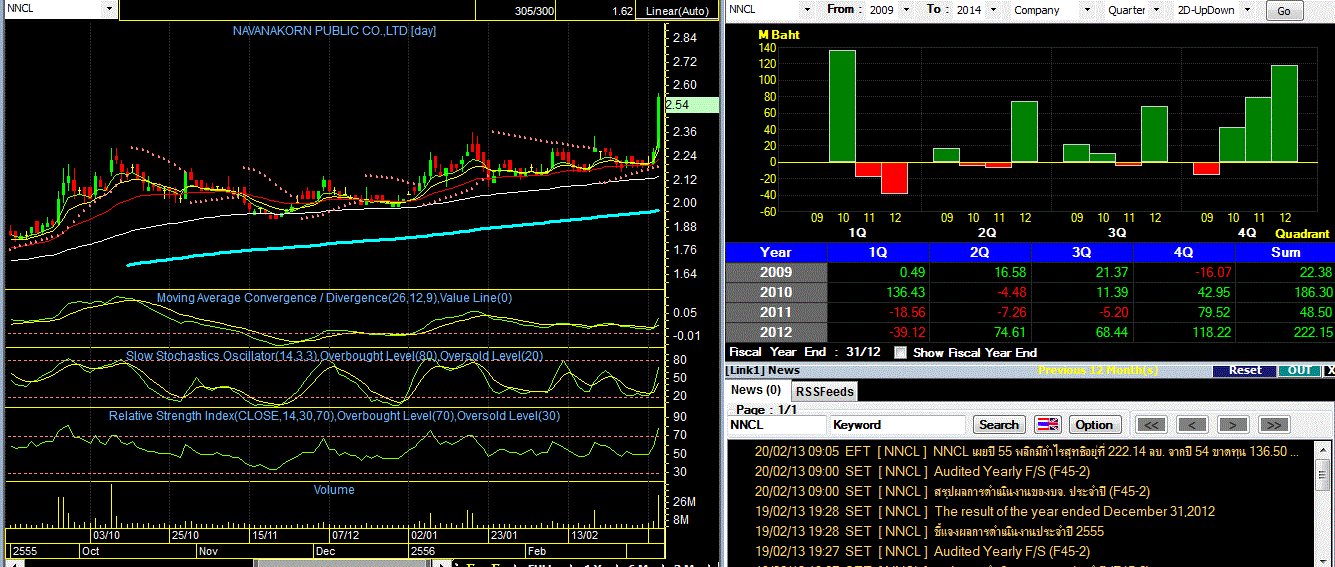Image resolution: width=1335 pixels, height=567 pixels.
Task: Click the Keyword input field
Action: [897, 425]
